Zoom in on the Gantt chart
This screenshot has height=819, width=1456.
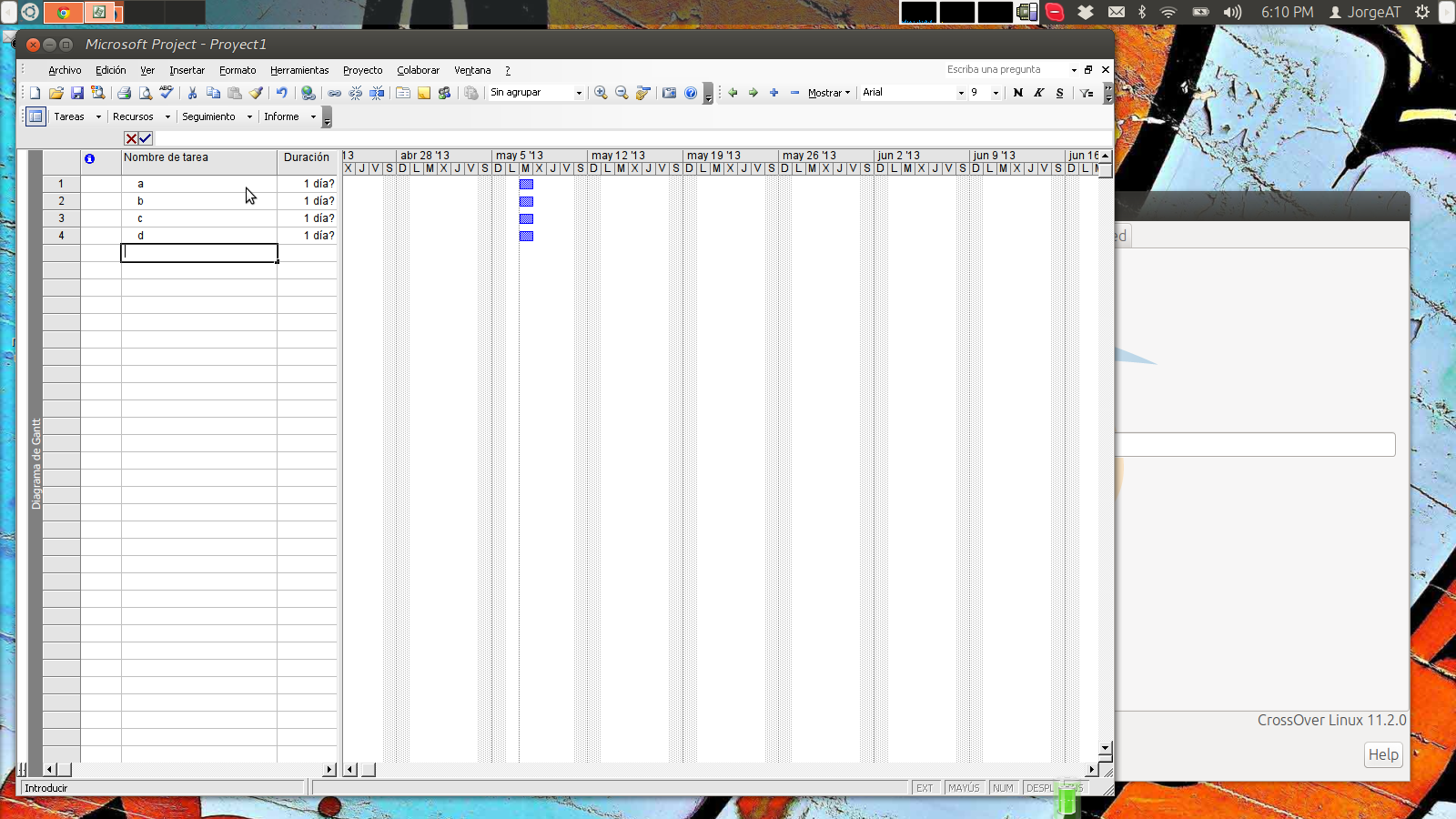point(600,92)
